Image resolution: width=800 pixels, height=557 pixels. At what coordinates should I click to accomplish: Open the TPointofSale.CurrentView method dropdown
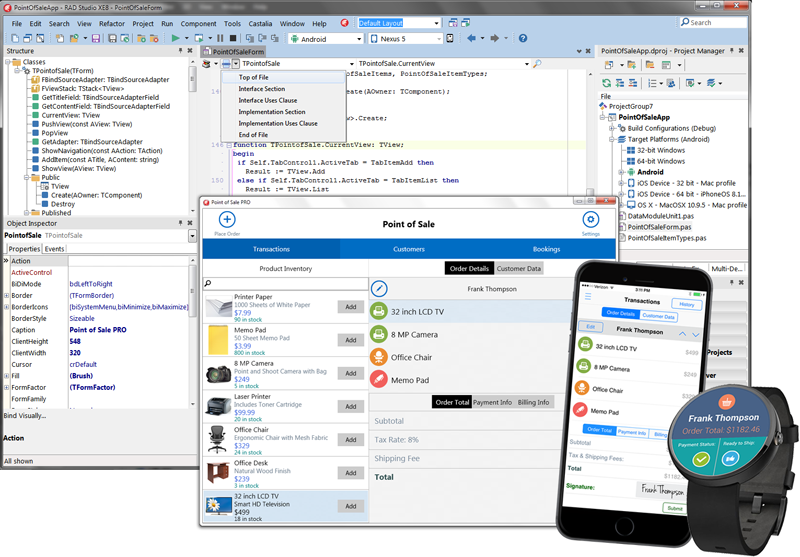pyautogui.click(x=527, y=64)
